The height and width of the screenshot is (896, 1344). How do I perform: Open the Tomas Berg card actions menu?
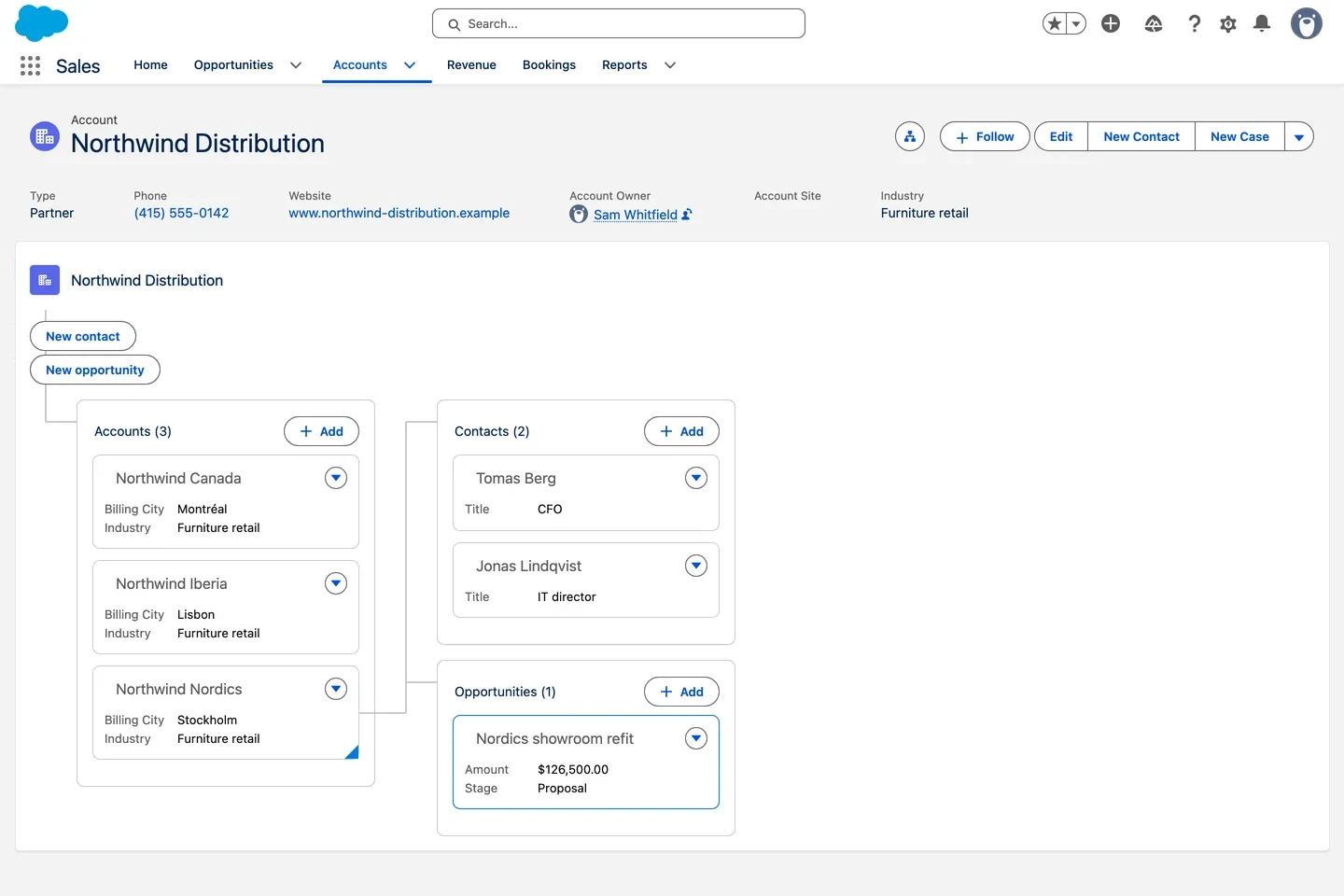(696, 478)
